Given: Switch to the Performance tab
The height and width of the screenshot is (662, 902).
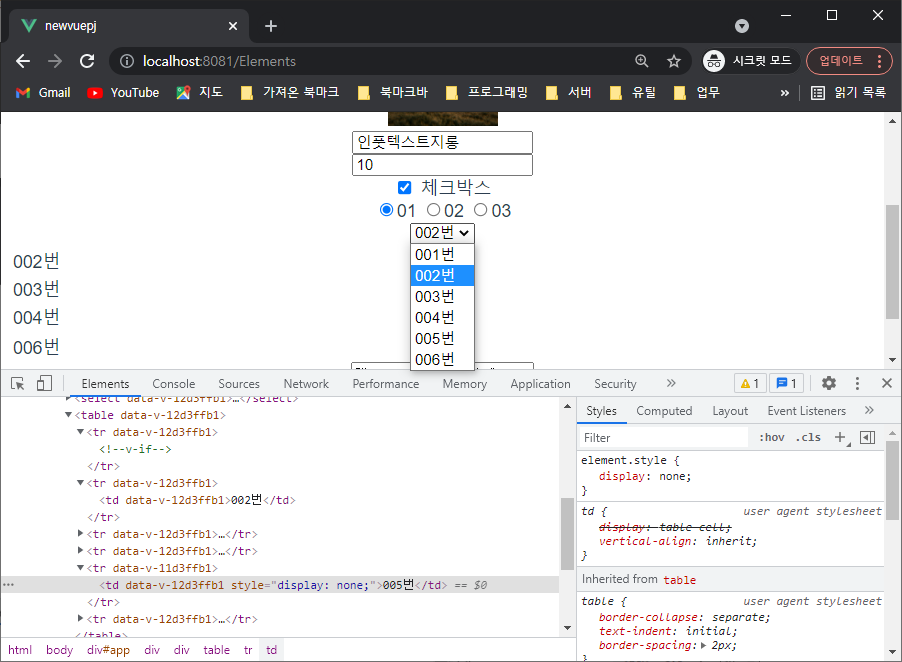Looking at the screenshot, I should 386,384.
